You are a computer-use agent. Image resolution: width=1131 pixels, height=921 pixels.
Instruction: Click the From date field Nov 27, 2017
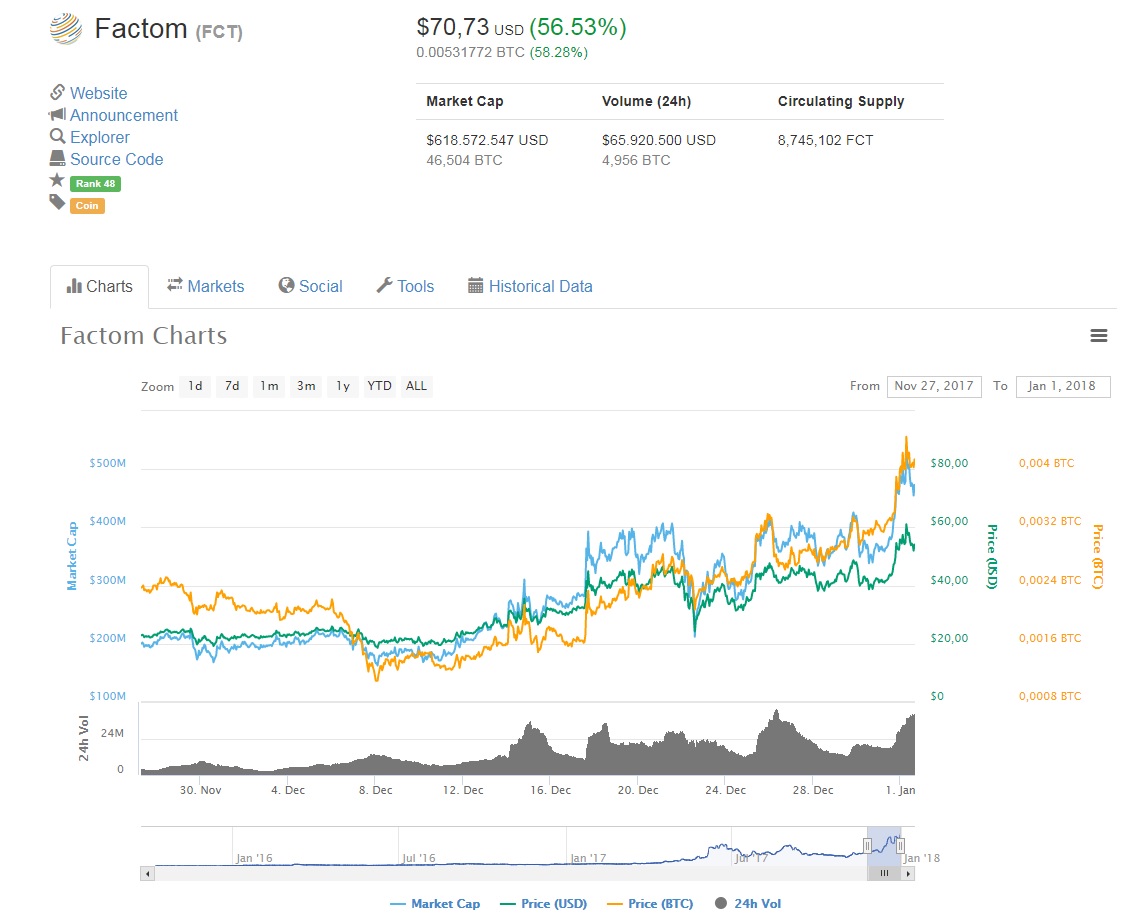(934, 387)
